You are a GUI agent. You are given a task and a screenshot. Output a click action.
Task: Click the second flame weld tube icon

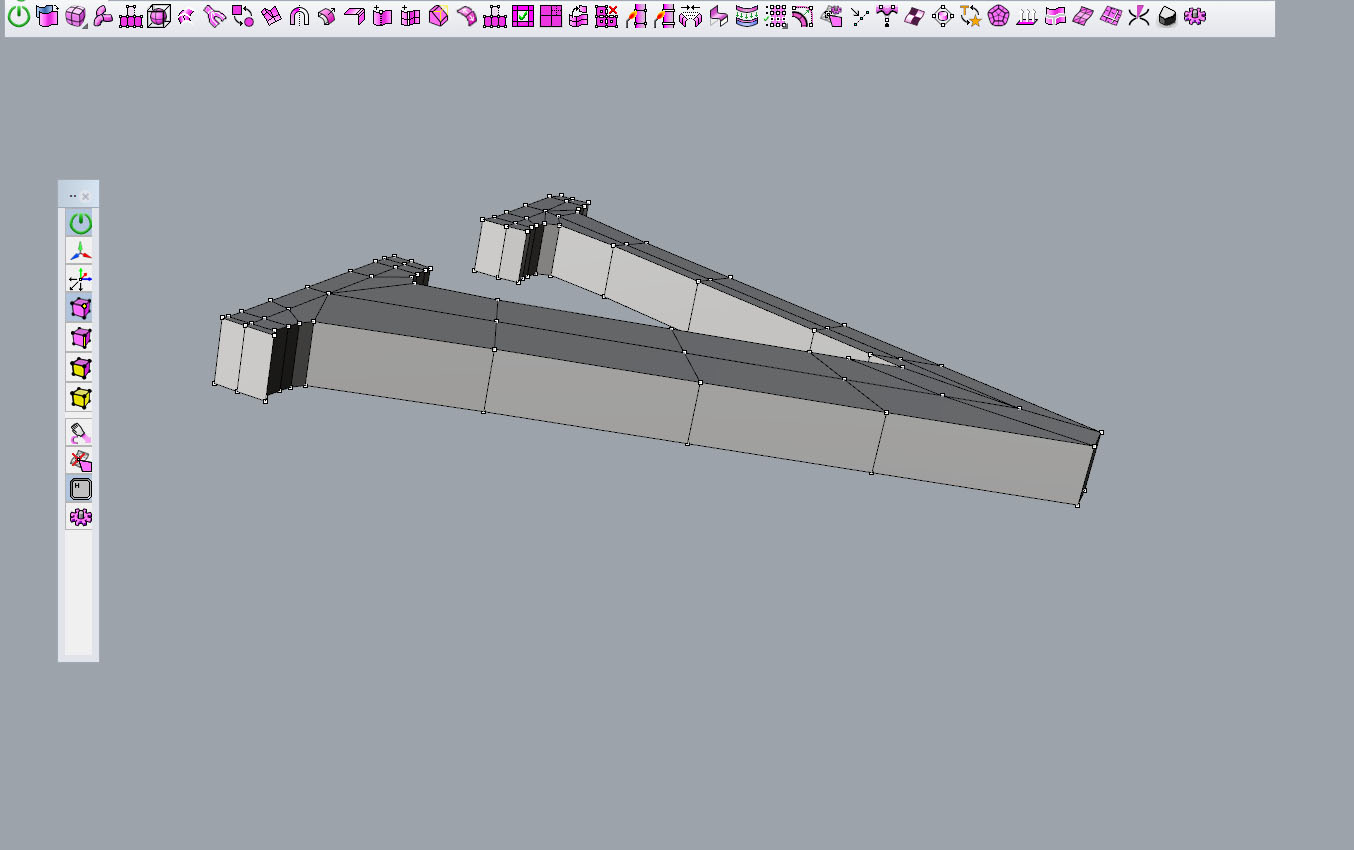[663, 16]
